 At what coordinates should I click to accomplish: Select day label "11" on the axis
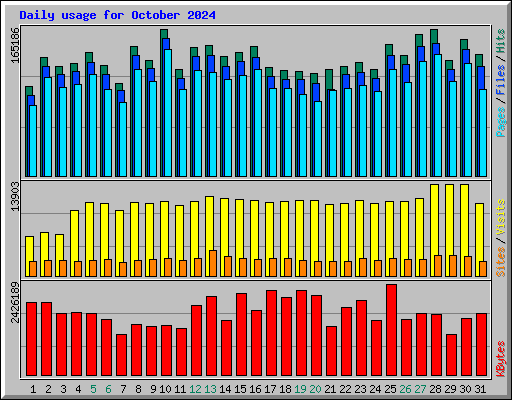click(x=180, y=389)
